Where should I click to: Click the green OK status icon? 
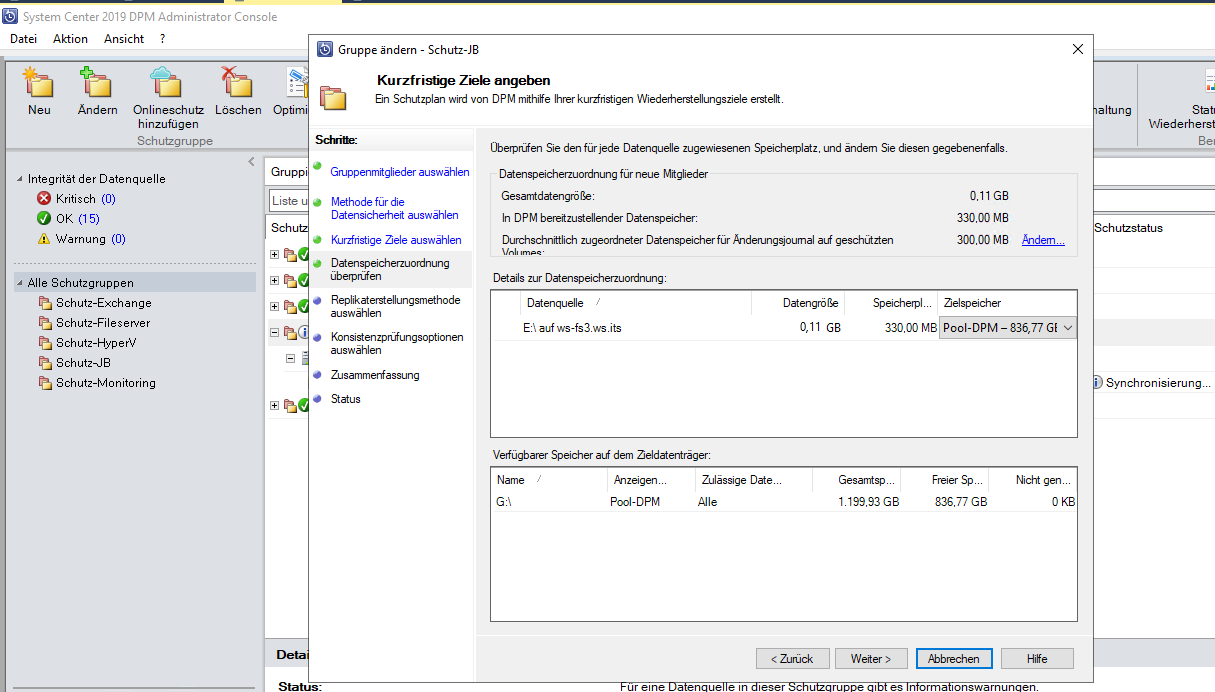(43, 219)
